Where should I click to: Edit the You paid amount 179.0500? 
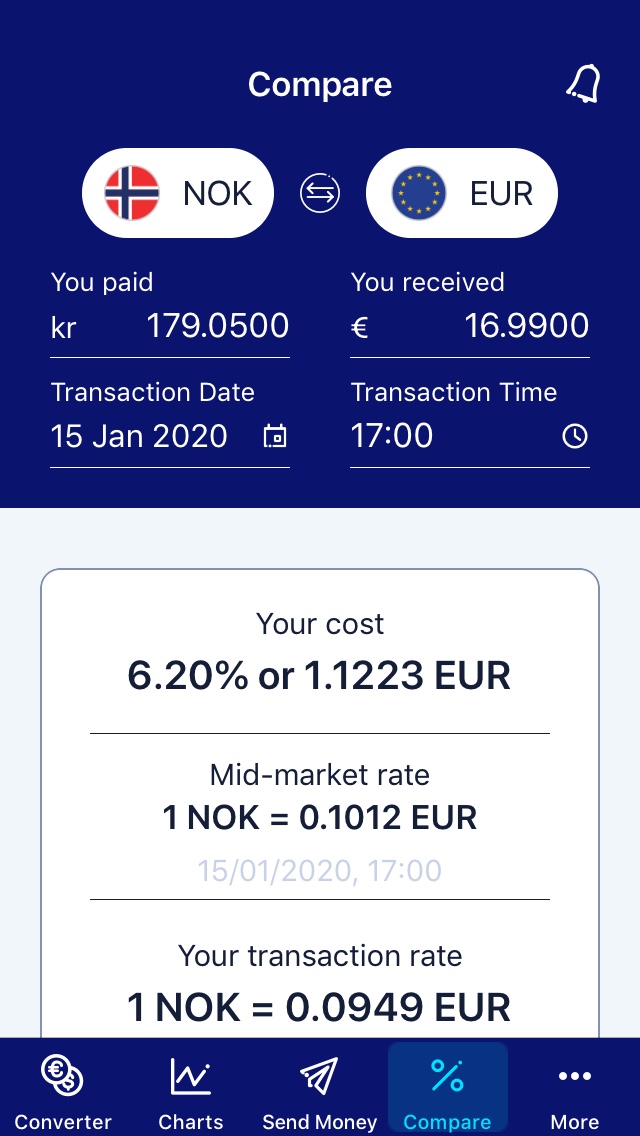coord(217,325)
